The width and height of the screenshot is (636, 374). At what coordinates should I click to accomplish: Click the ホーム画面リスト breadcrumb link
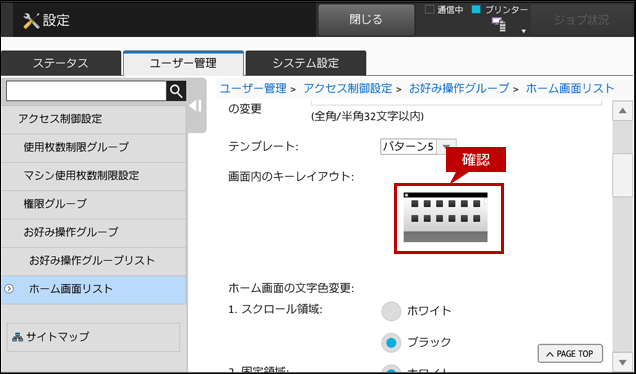570,88
